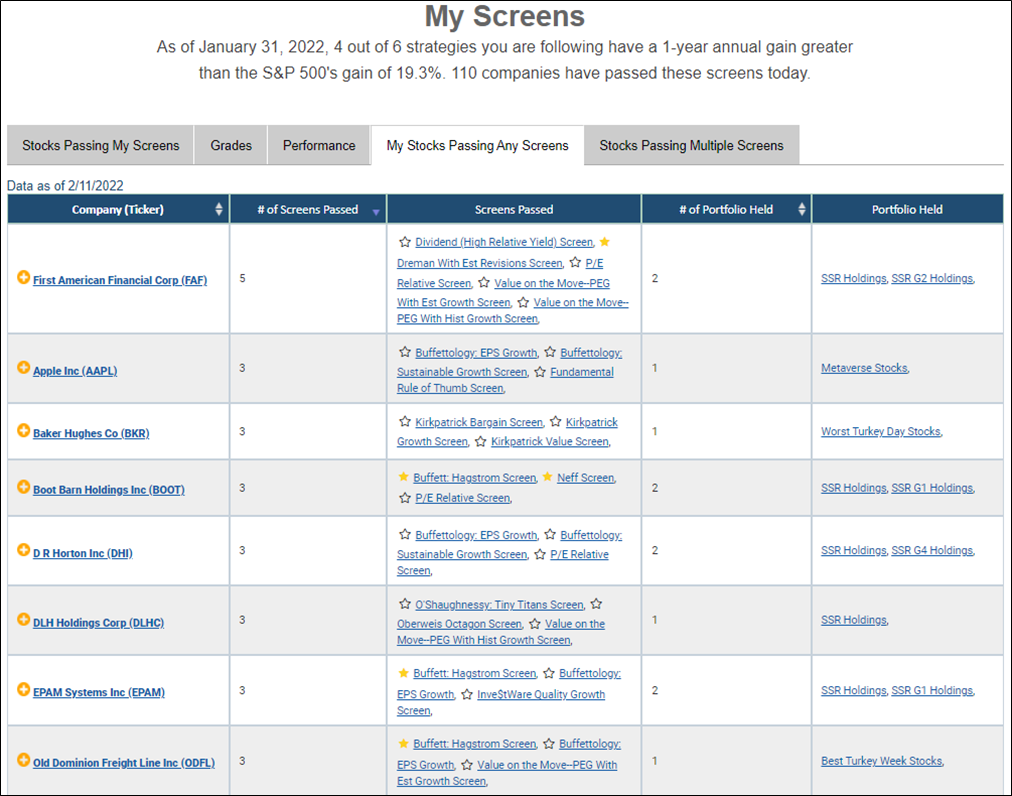The image size is (1012, 796).
Task: Star Value on the Move--PEG With Hist Growth in FAF row
Action: 523,302
